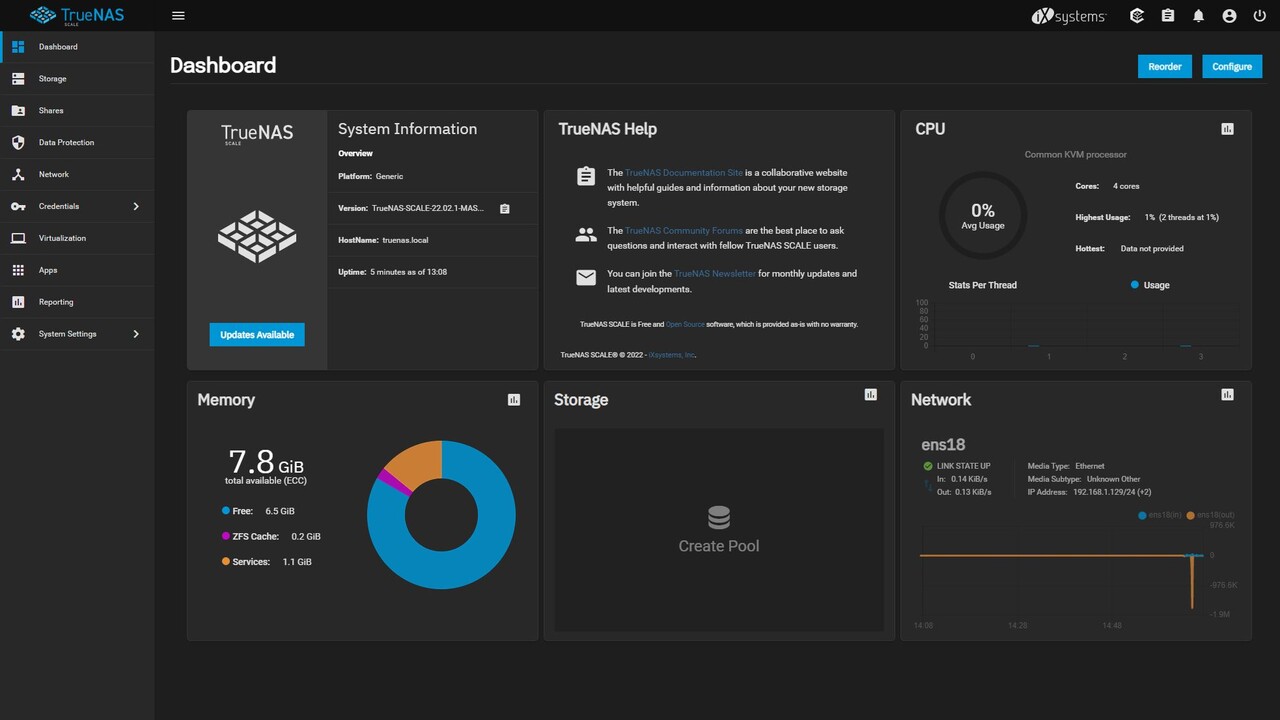
Task: Click the System Settings gear icon
Action: [18, 334]
